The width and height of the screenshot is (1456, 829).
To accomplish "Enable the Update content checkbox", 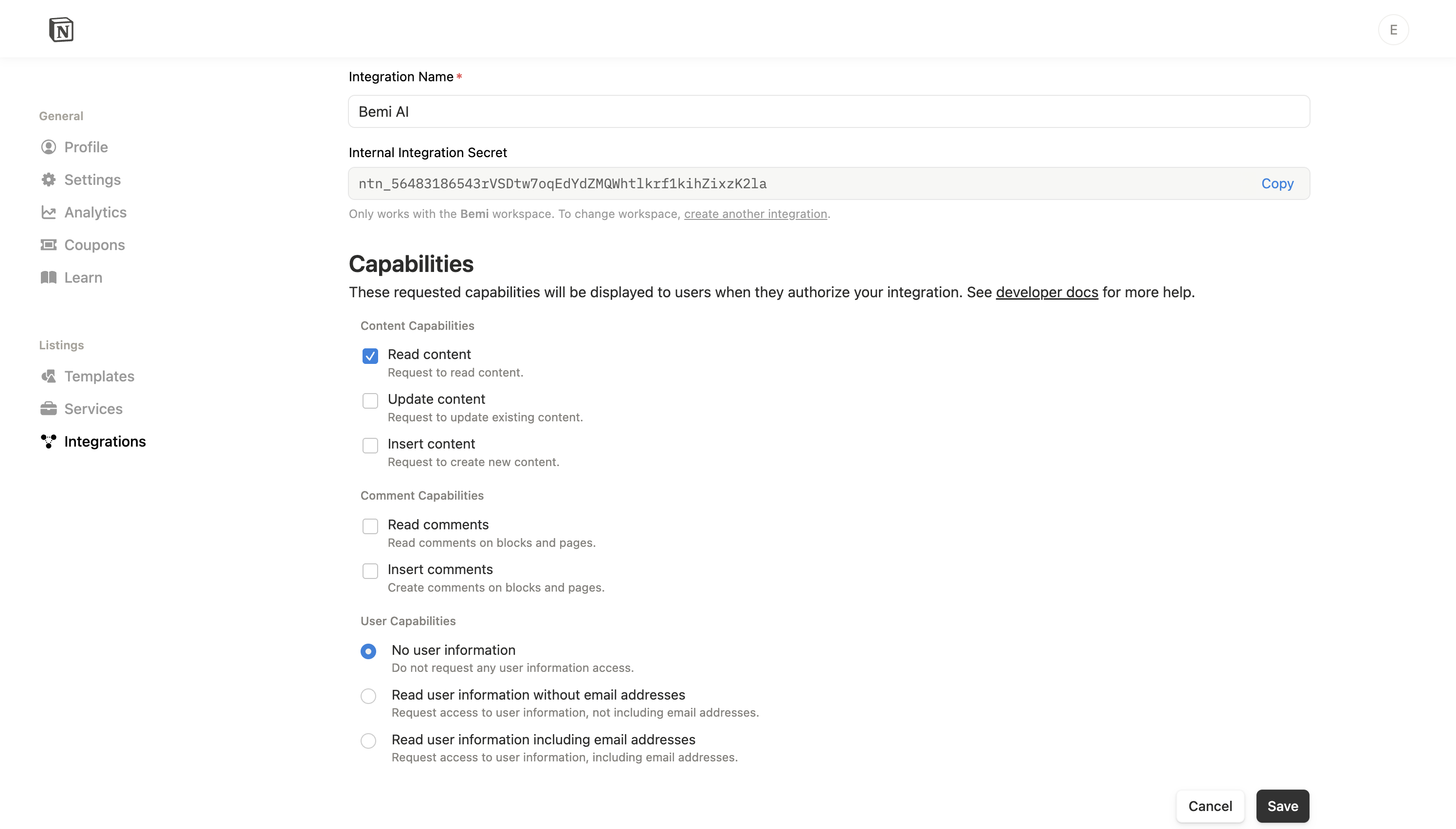I will pyautogui.click(x=370, y=401).
